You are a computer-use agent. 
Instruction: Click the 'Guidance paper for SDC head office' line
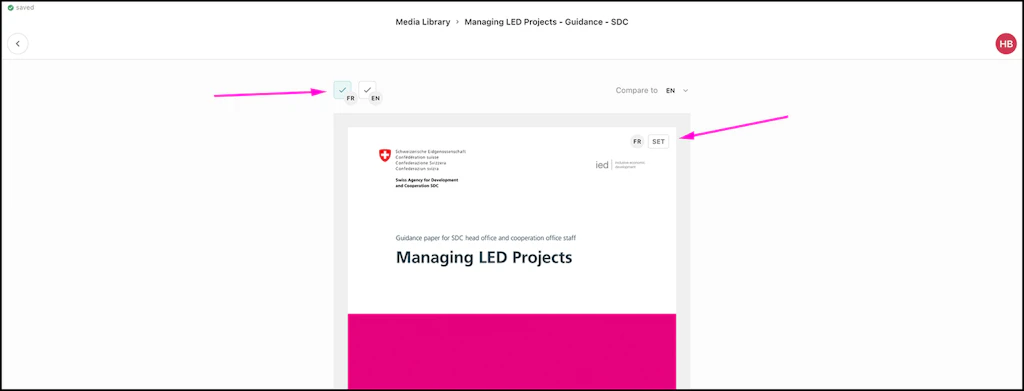tap(486, 238)
